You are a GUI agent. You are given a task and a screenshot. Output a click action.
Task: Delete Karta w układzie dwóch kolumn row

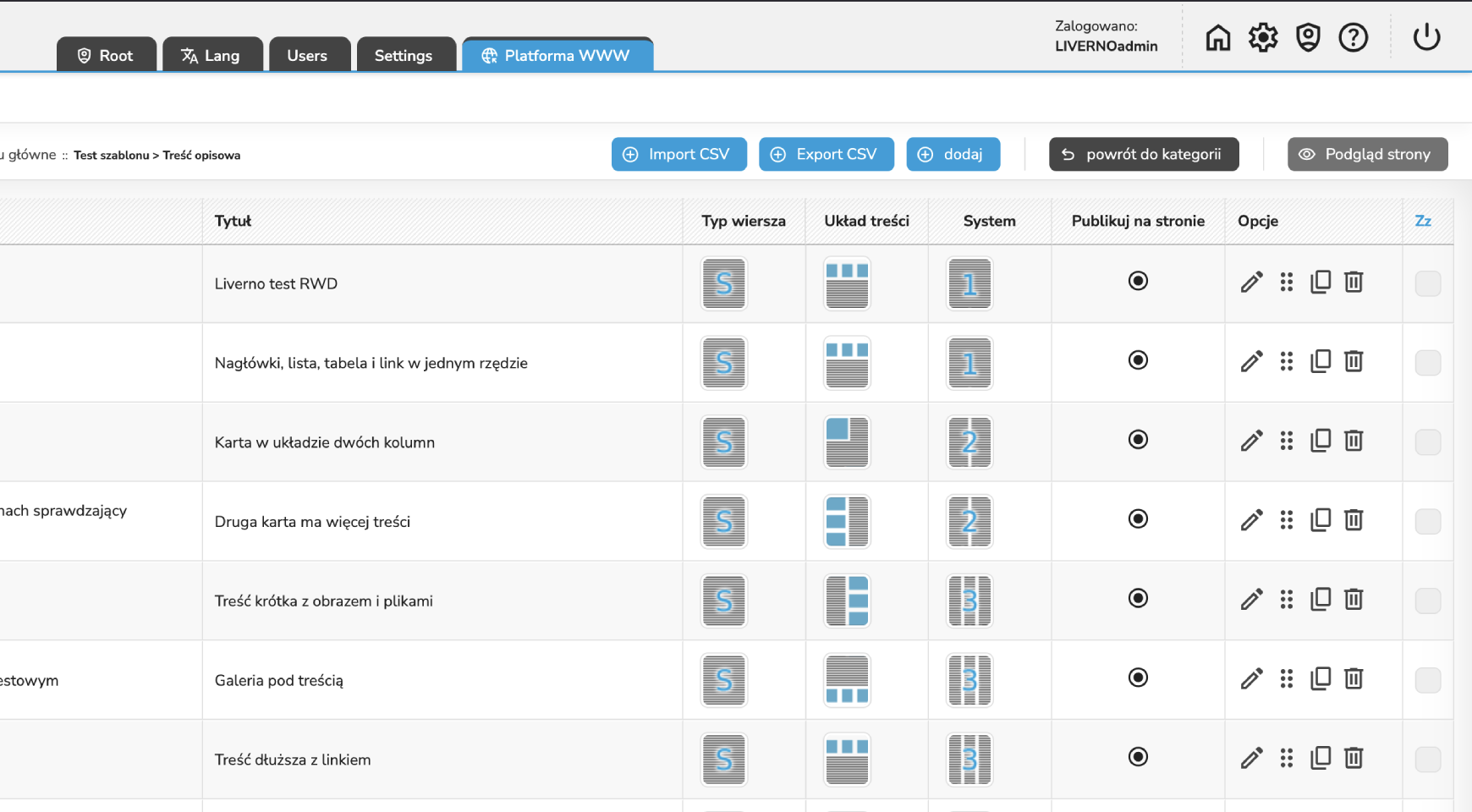[x=1354, y=441]
